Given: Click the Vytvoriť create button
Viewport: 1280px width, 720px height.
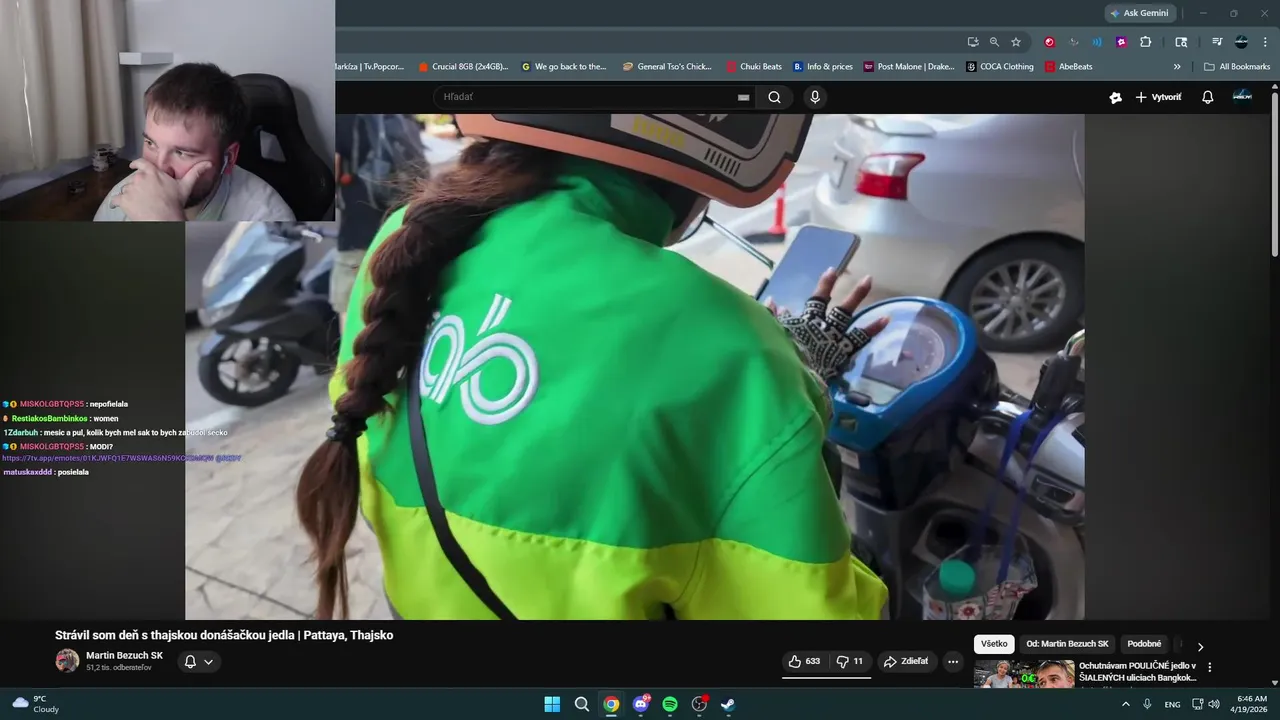Looking at the screenshot, I should (1158, 97).
